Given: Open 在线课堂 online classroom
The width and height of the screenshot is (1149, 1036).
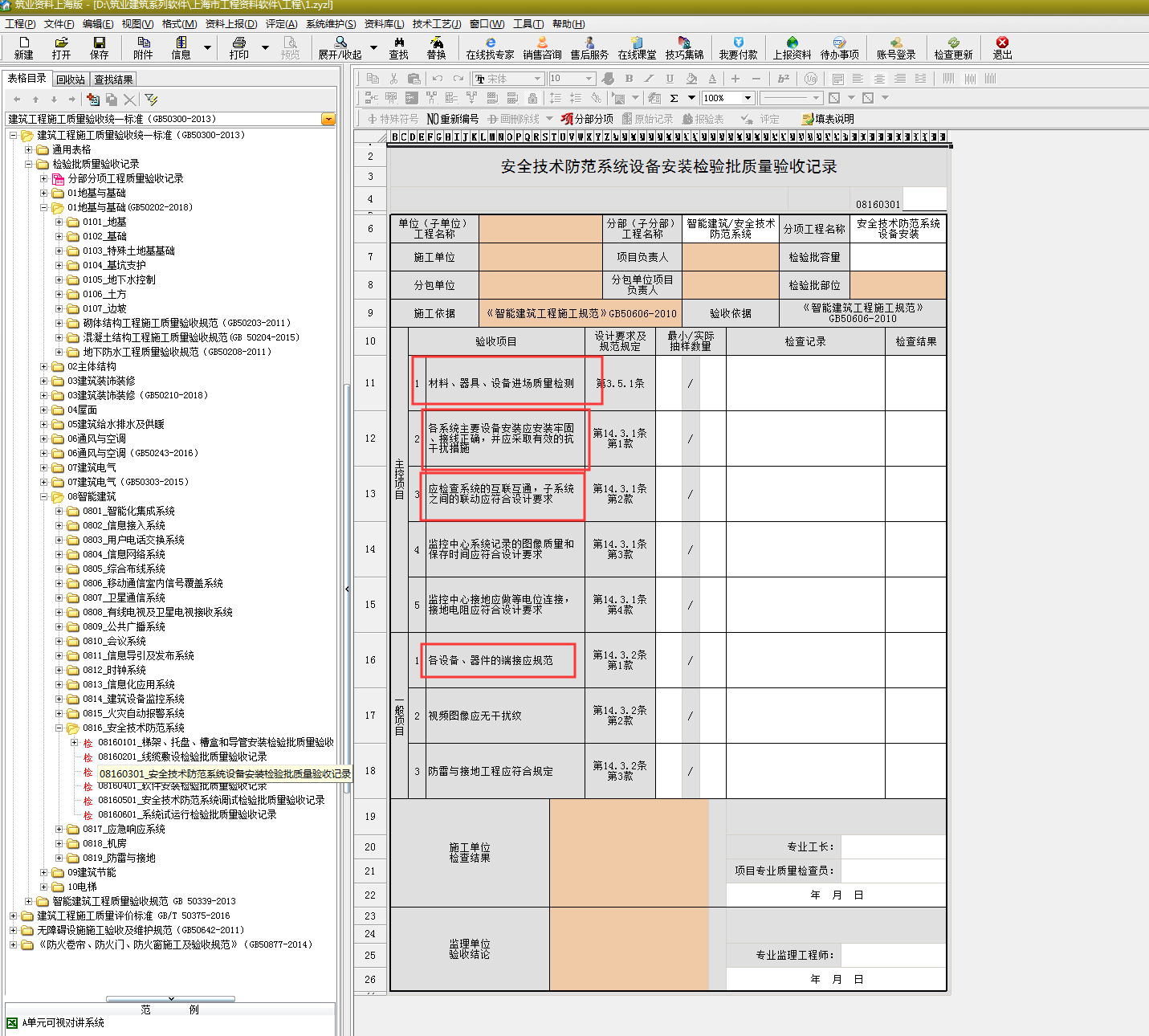Looking at the screenshot, I should coord(637,47).
